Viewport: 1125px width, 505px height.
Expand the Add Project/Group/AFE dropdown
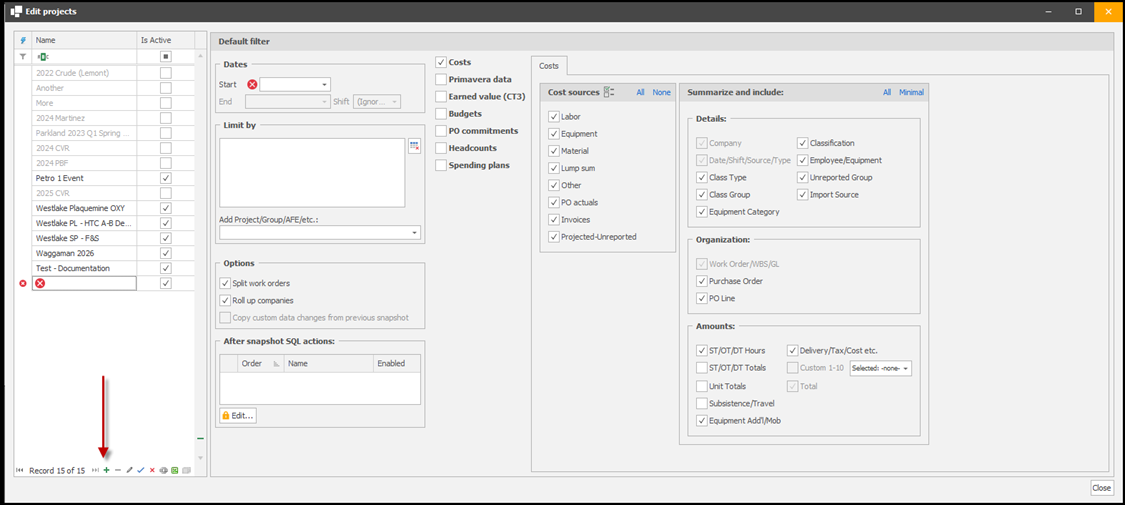[x=414, y=233]
